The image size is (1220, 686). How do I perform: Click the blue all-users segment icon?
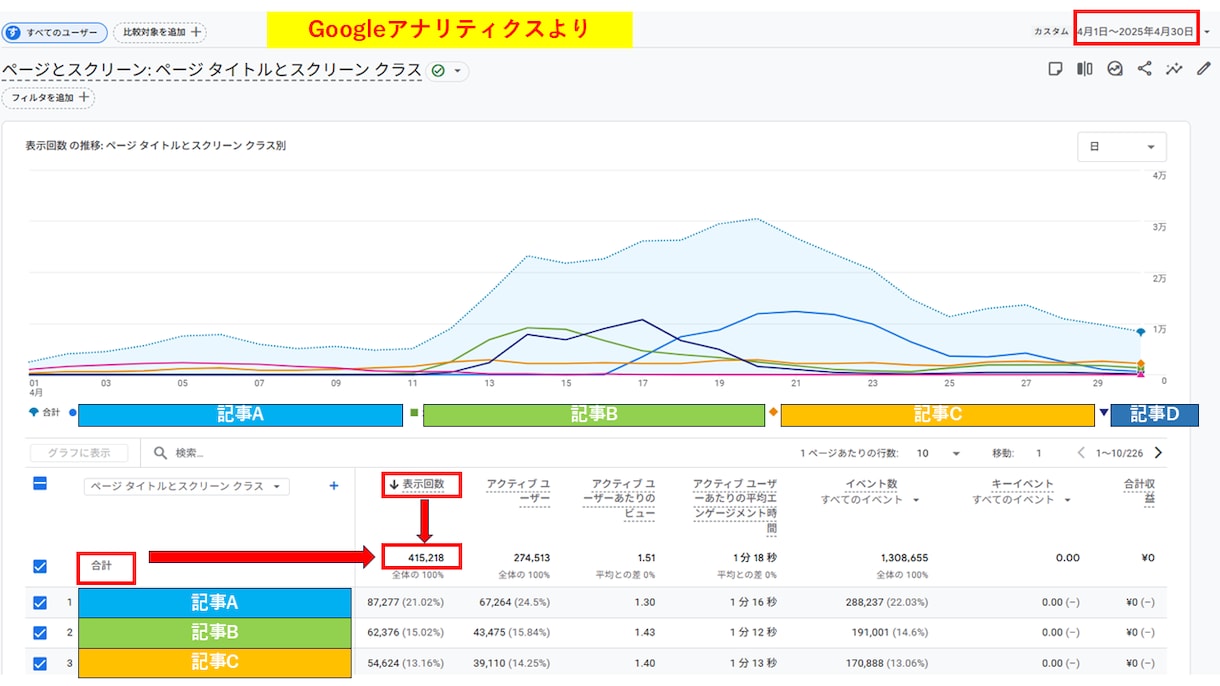coord(13,32)
